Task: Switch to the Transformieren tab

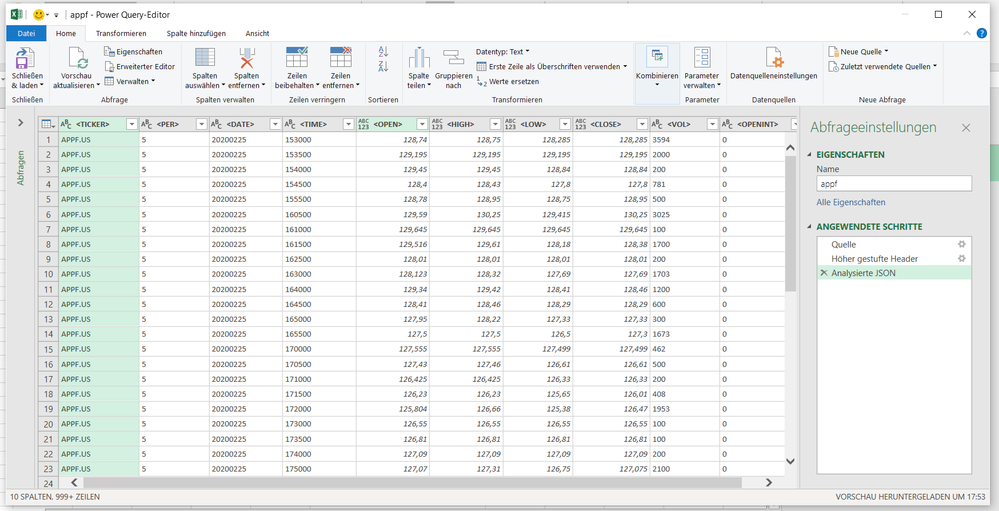Action: pyautogui.click(x=120, y=33)
